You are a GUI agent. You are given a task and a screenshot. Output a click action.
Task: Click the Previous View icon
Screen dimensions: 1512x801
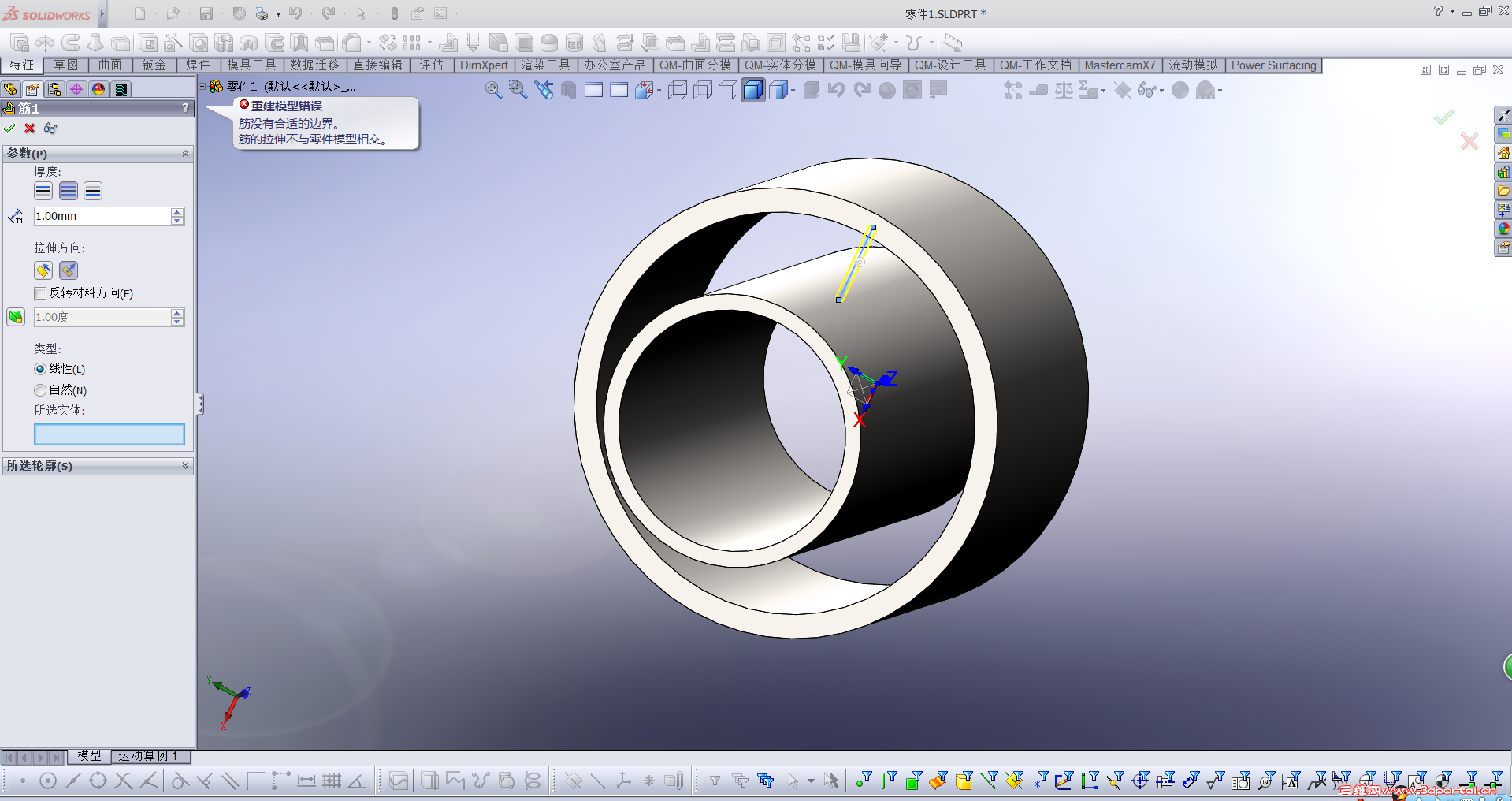click(x=544, y=90)
